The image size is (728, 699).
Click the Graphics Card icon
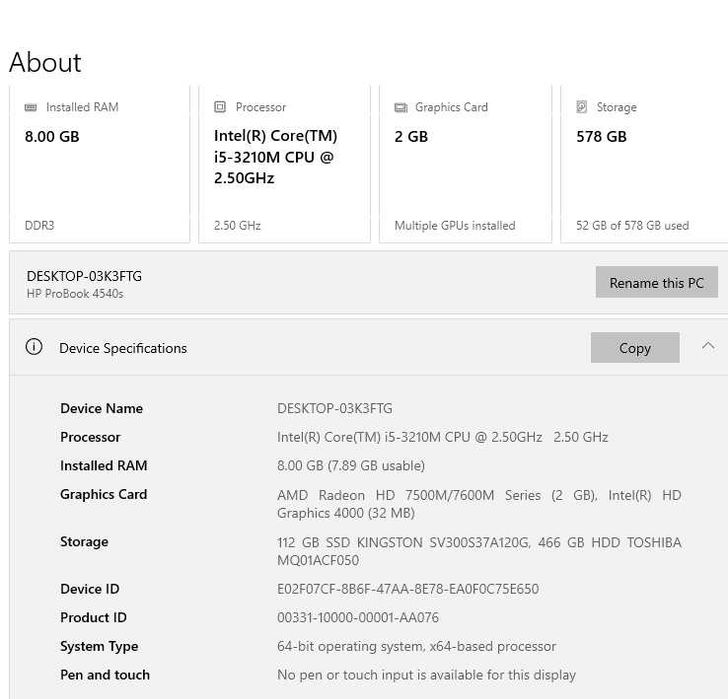tap(401, 108)
